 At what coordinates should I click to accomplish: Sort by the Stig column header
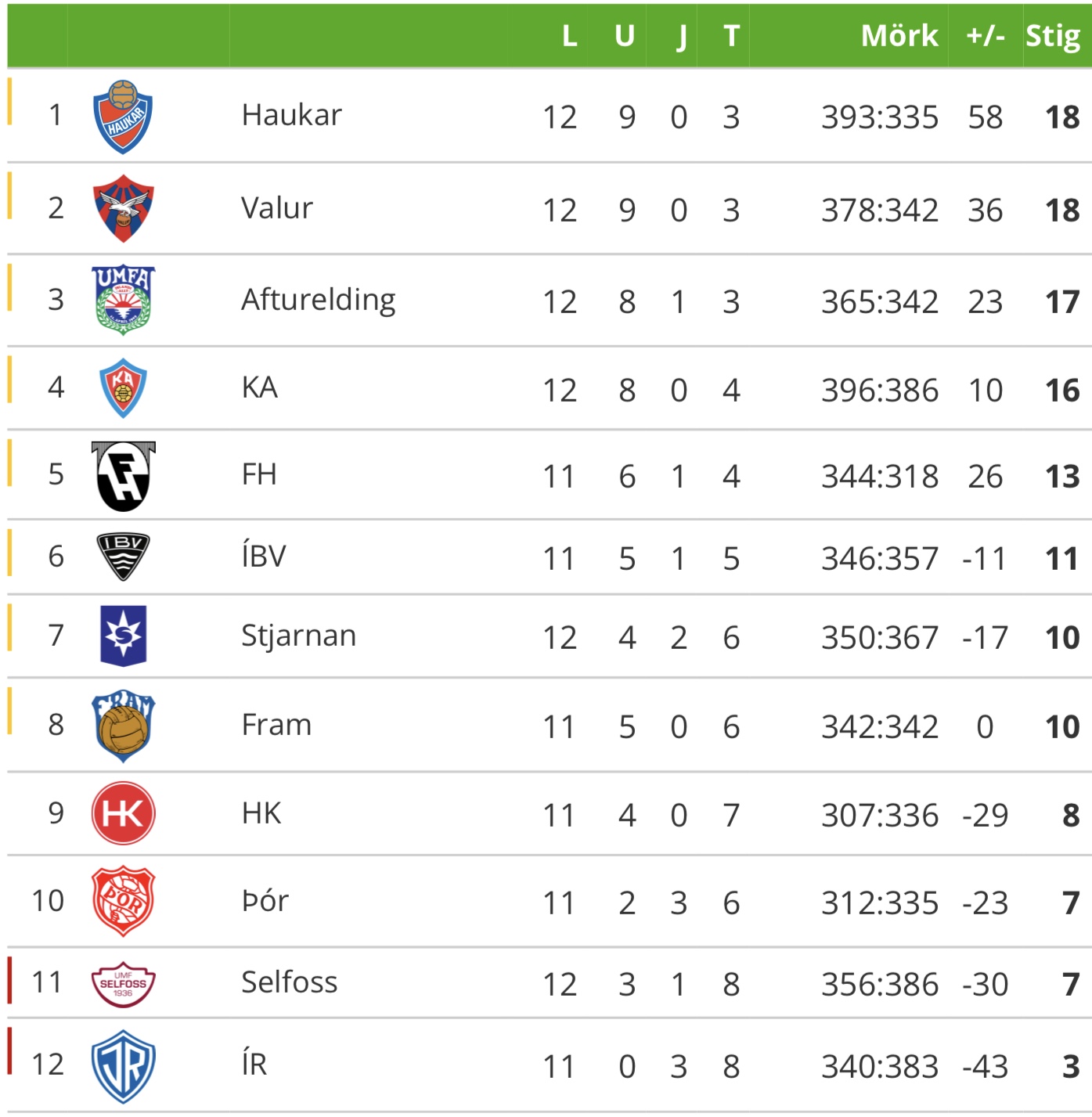click(1053, 36)
